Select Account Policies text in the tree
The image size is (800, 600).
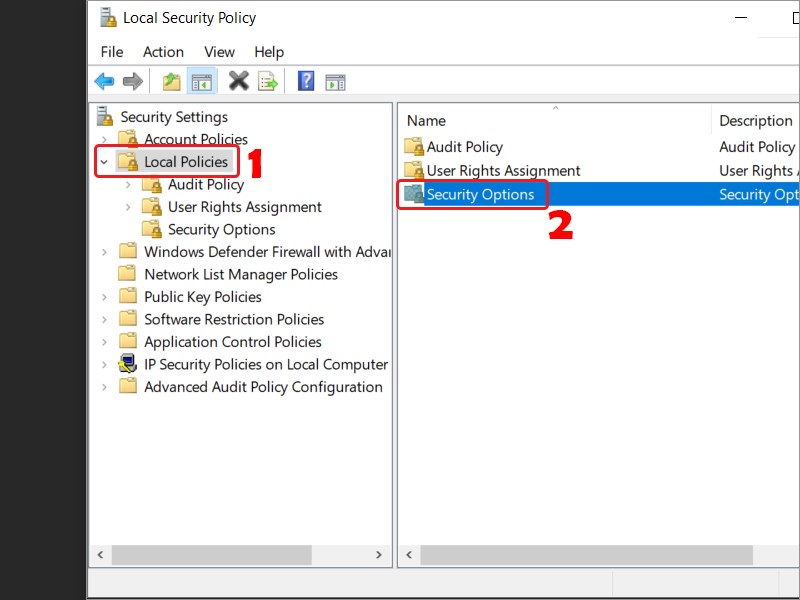coord(196,139)
